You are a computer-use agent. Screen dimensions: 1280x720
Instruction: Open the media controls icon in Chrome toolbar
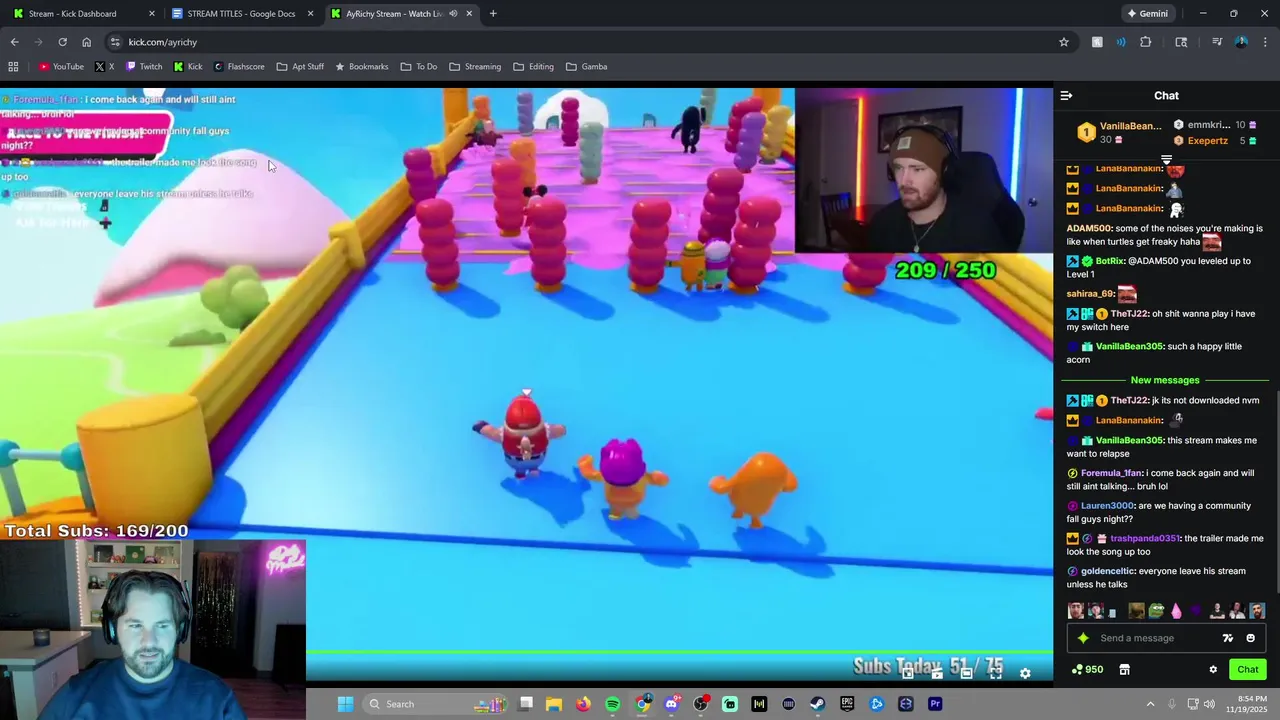(1217, 42)
